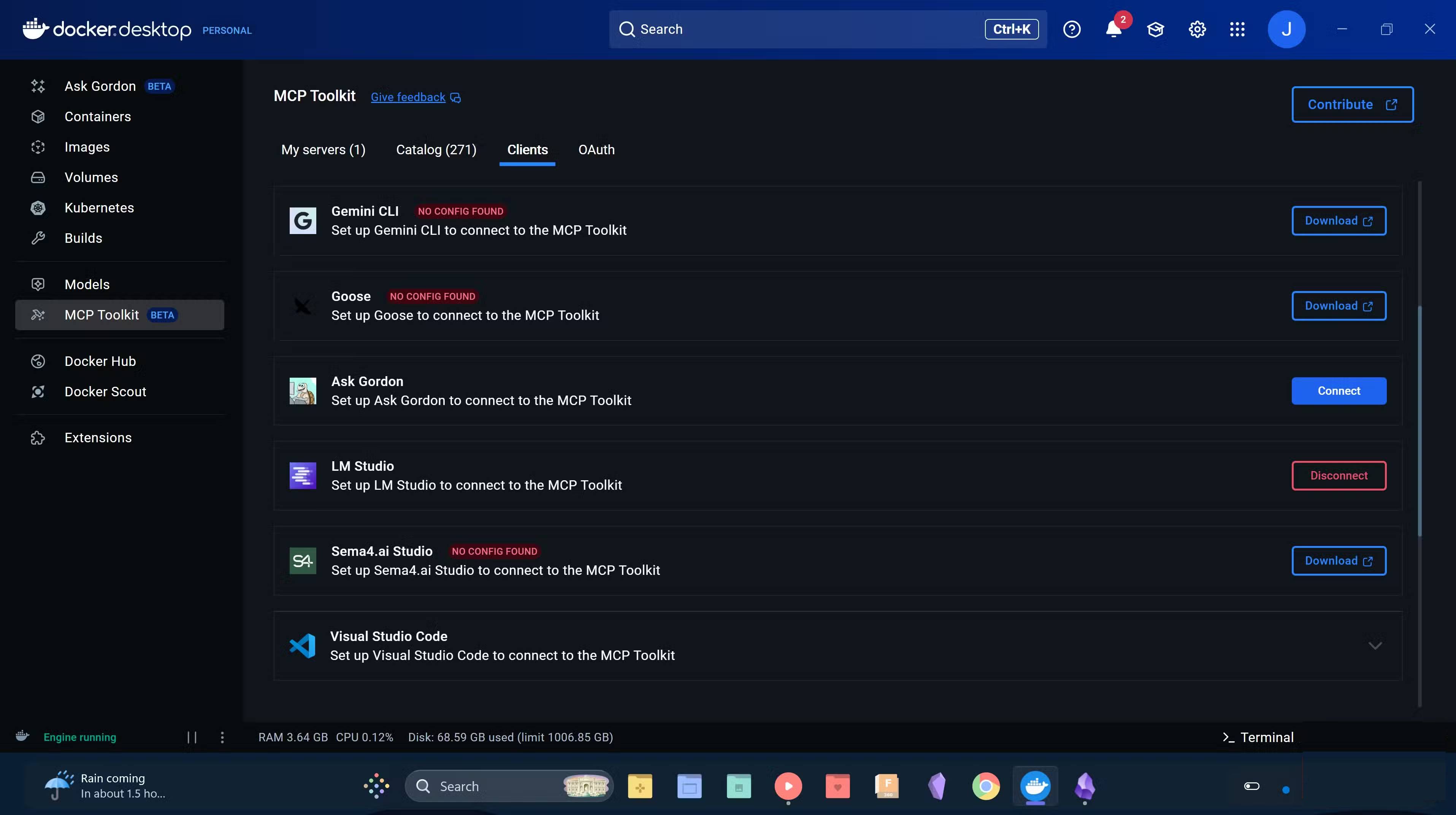Open Settings gear in header
Image resolution: width=1456 pixels, height=815 pixels.
pos(1197,29)
